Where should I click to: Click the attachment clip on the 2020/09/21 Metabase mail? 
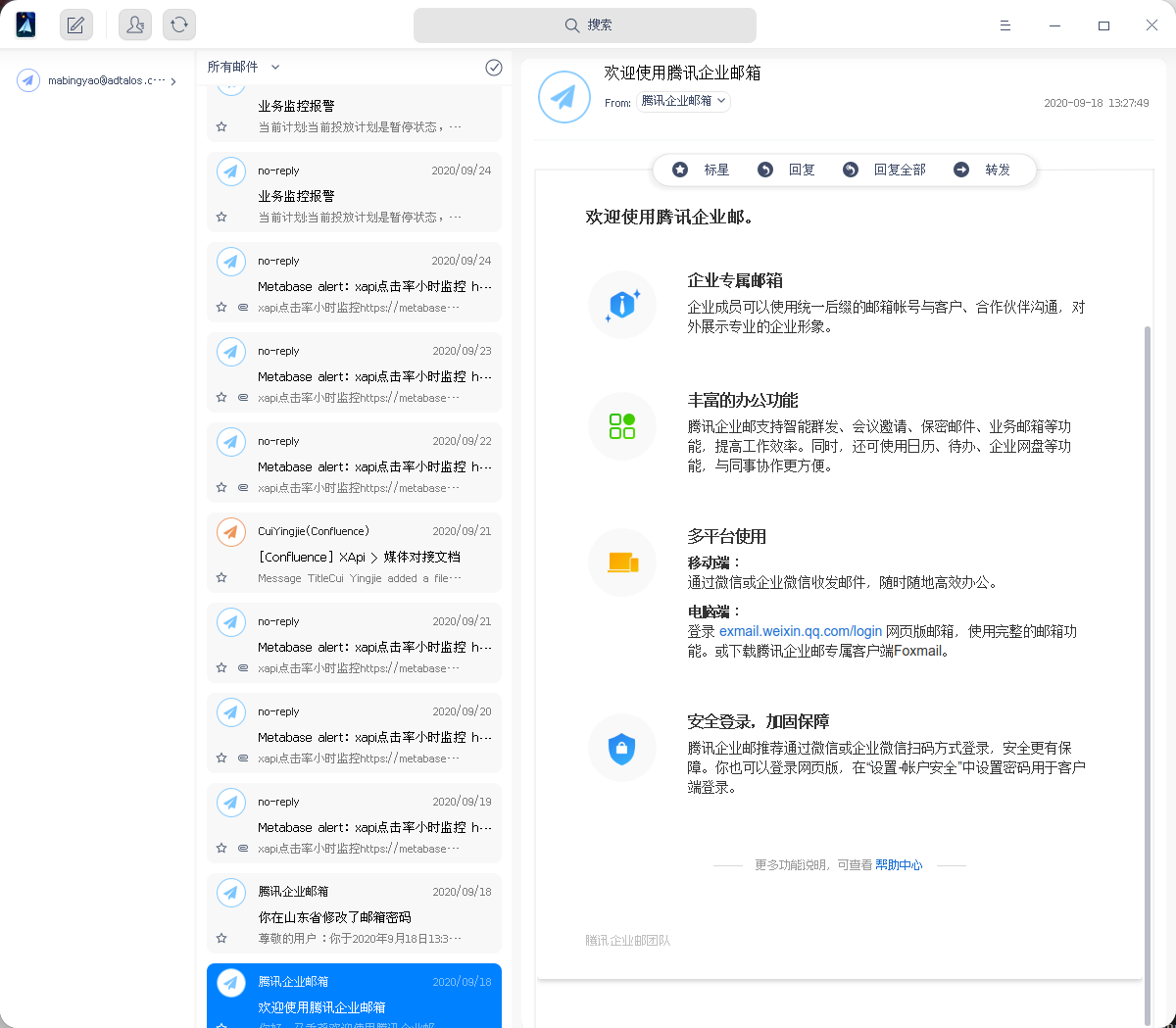tap(243, 667)
